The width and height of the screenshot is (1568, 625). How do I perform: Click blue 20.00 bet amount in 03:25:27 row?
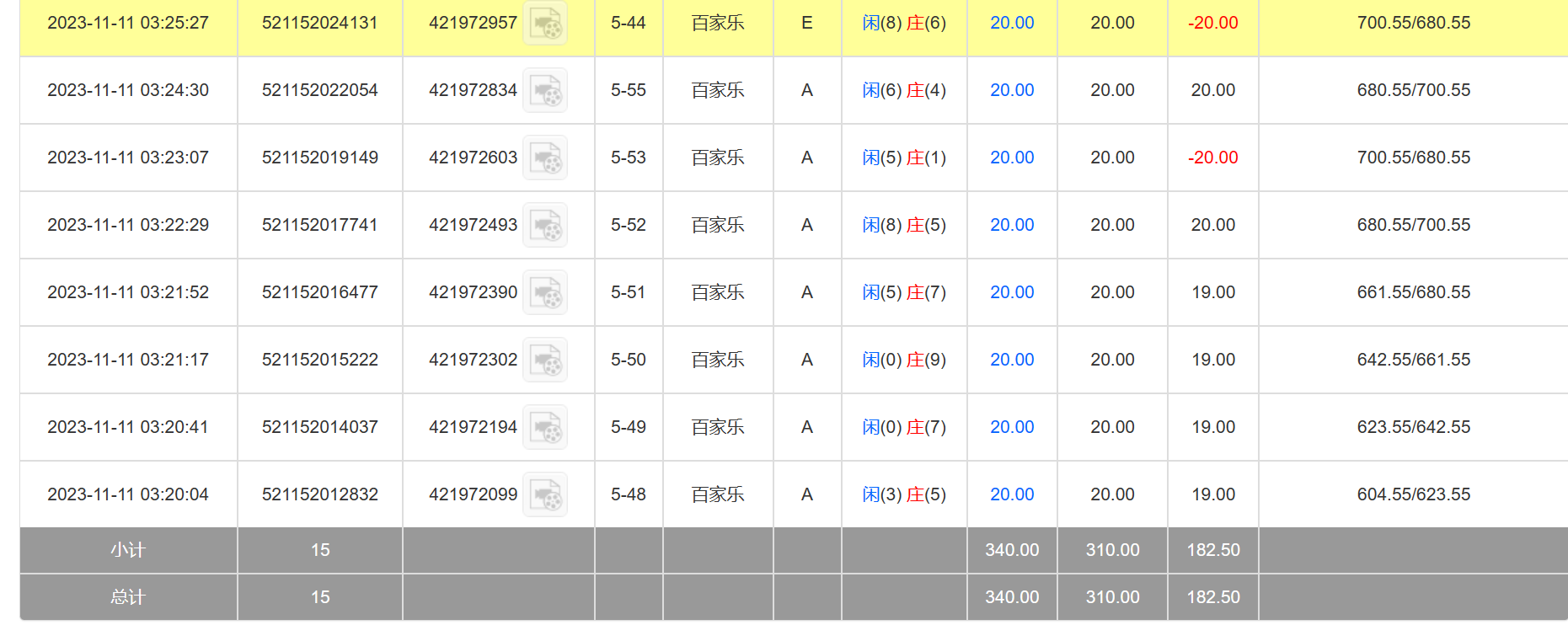point(1012,23)
